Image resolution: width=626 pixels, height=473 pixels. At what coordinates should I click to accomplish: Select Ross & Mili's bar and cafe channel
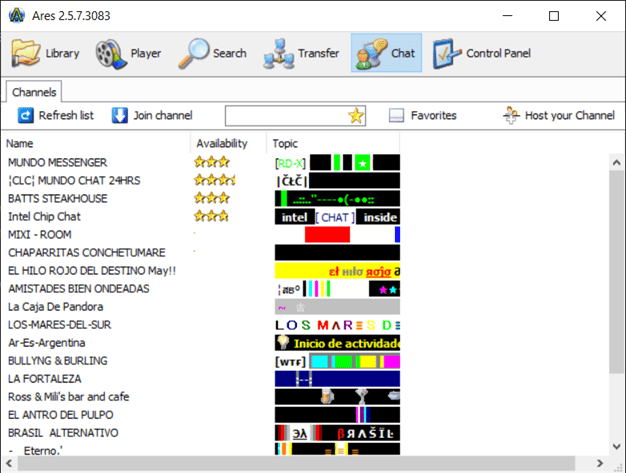(69, 397)
